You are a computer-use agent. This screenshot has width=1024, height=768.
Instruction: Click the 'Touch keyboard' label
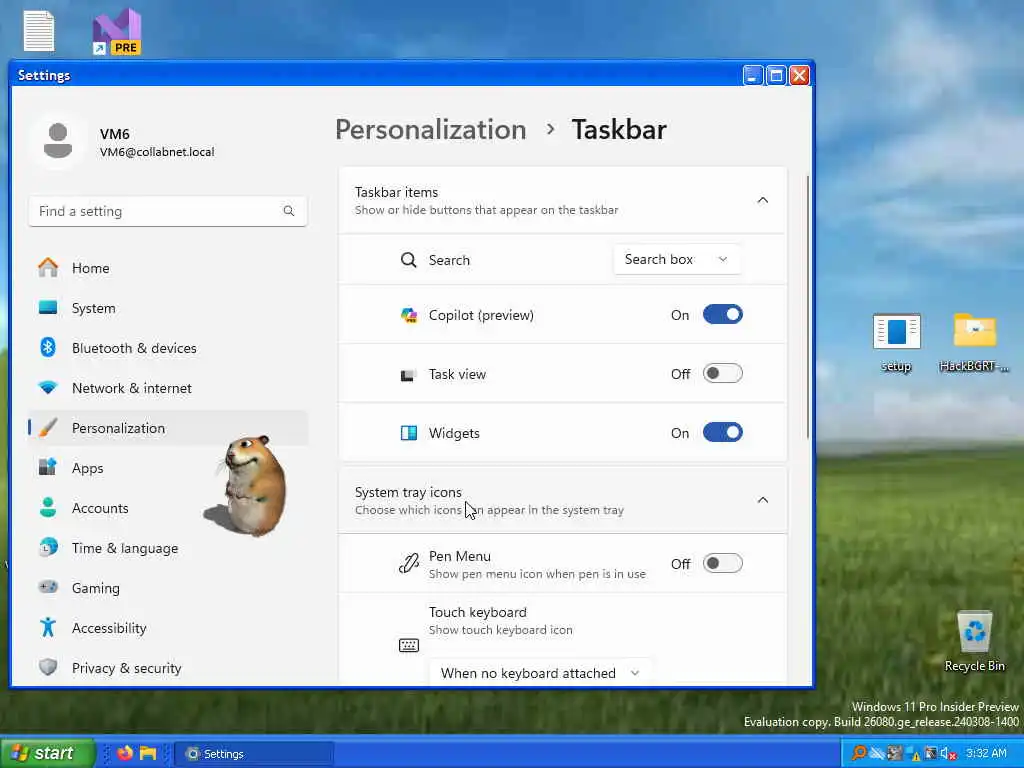click(477, 612)
